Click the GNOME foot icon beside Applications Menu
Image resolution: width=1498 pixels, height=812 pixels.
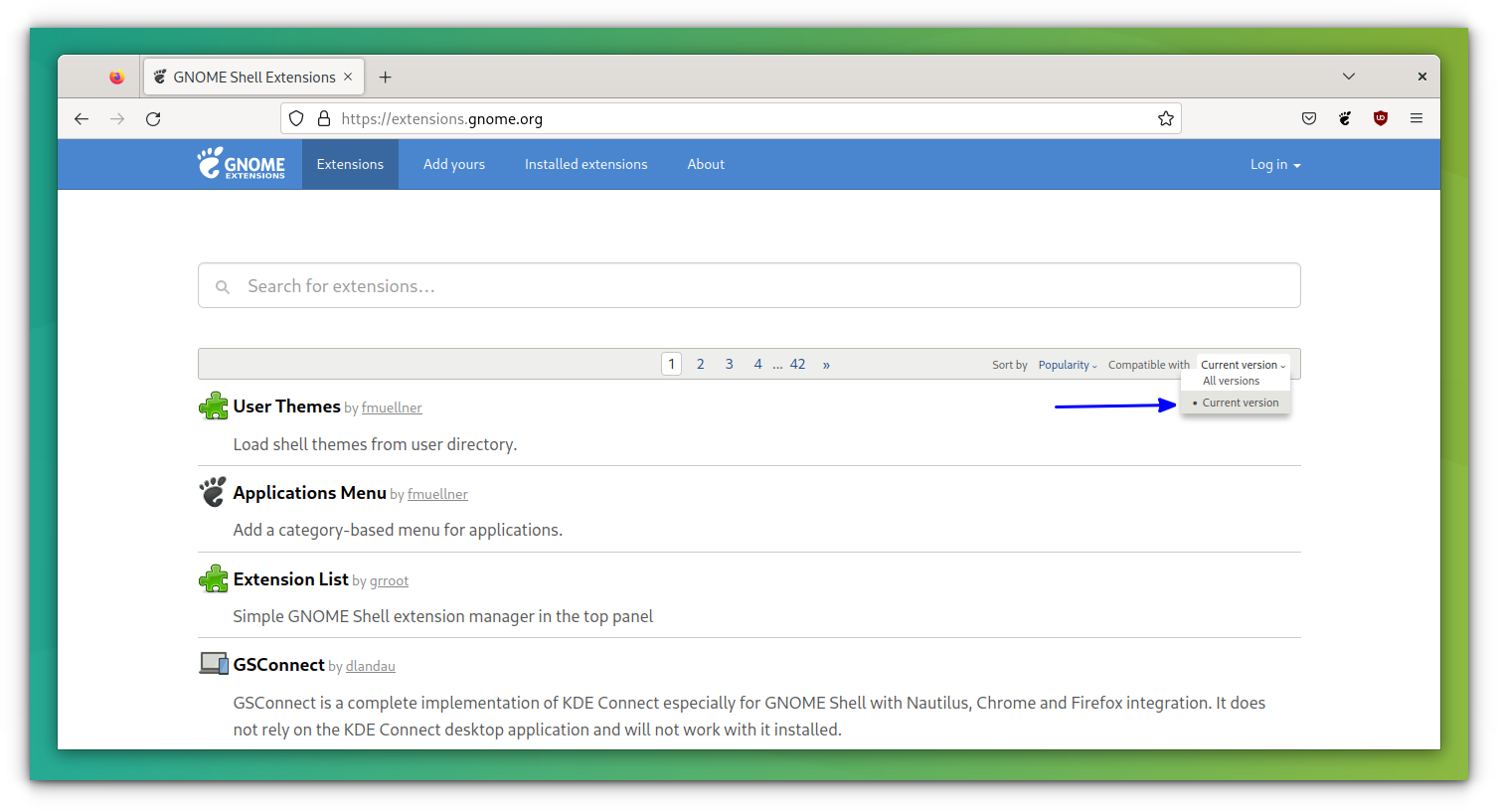click(x=213, y=491)
